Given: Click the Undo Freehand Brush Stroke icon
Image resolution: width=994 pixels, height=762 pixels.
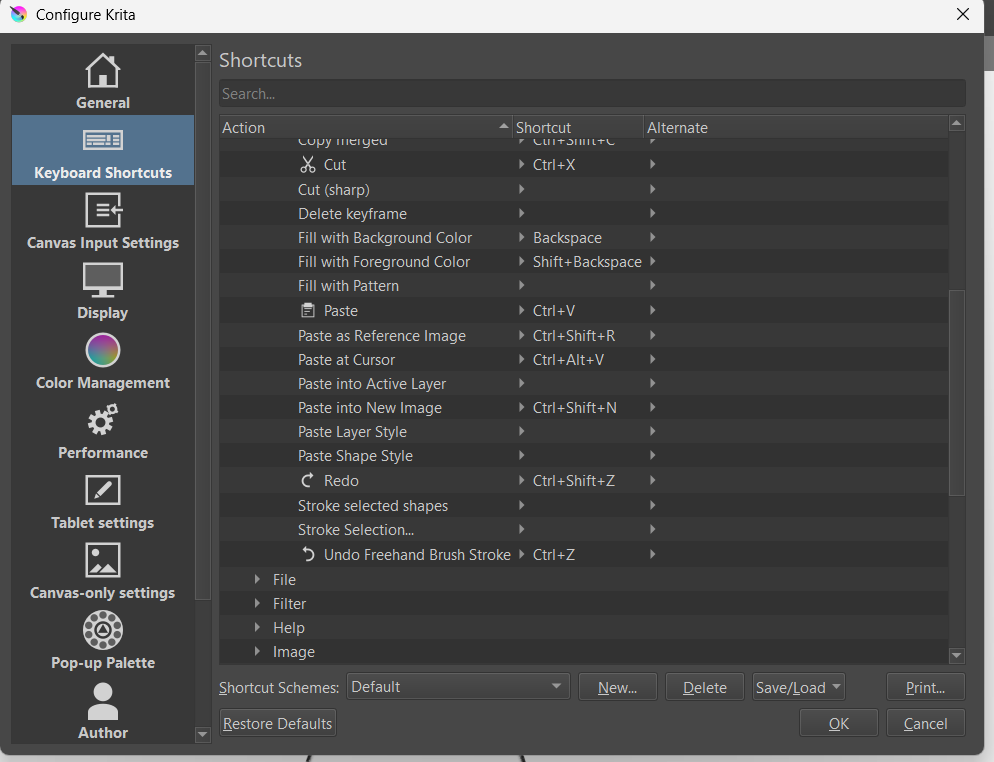Looking at the screenshot, I should click(x=307, y=555).
